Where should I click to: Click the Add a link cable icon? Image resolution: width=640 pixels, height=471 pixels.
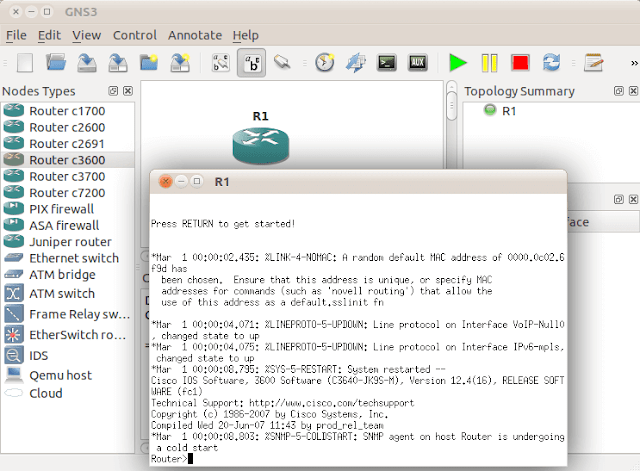pos(282,62)
